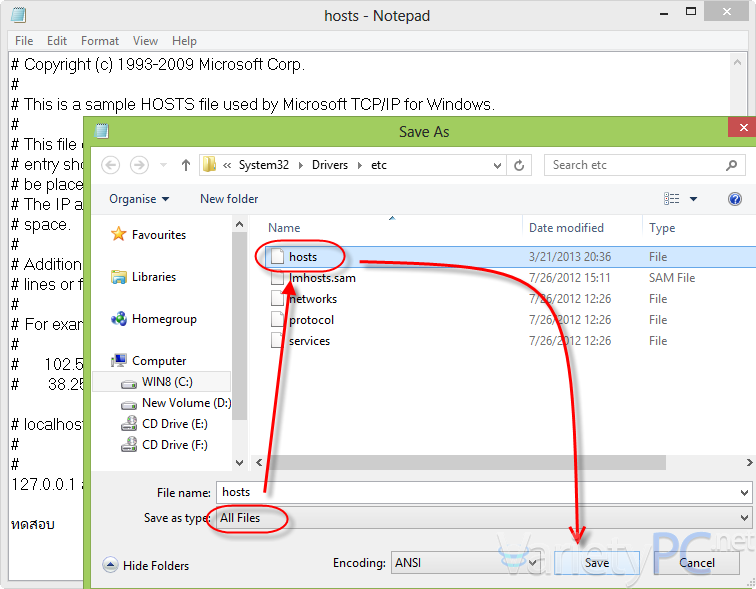
Task: Open the Encoding ANSI dropdown
Action: tap(533, 563)
